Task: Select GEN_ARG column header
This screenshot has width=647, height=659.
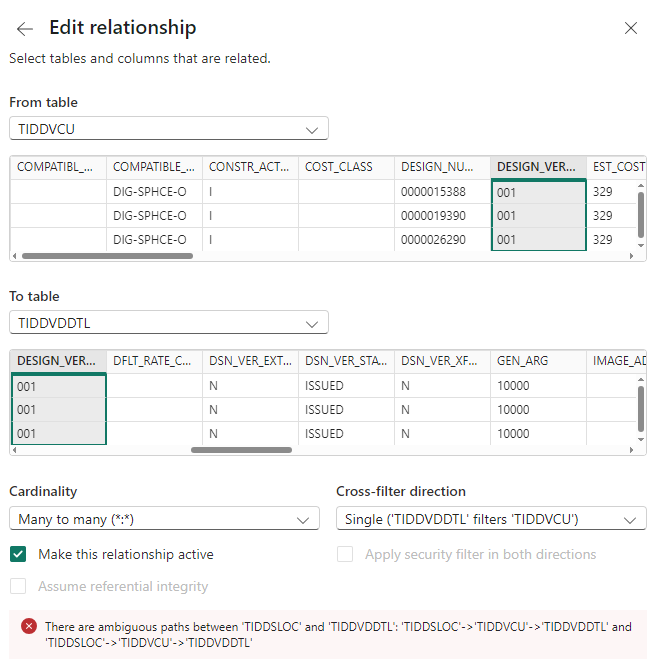Action: (x=538, y=361)
